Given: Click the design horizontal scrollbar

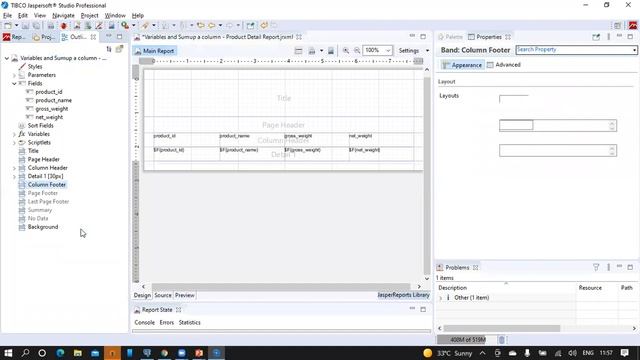Looking at the screenshot, I should click(x=281, y=287).
